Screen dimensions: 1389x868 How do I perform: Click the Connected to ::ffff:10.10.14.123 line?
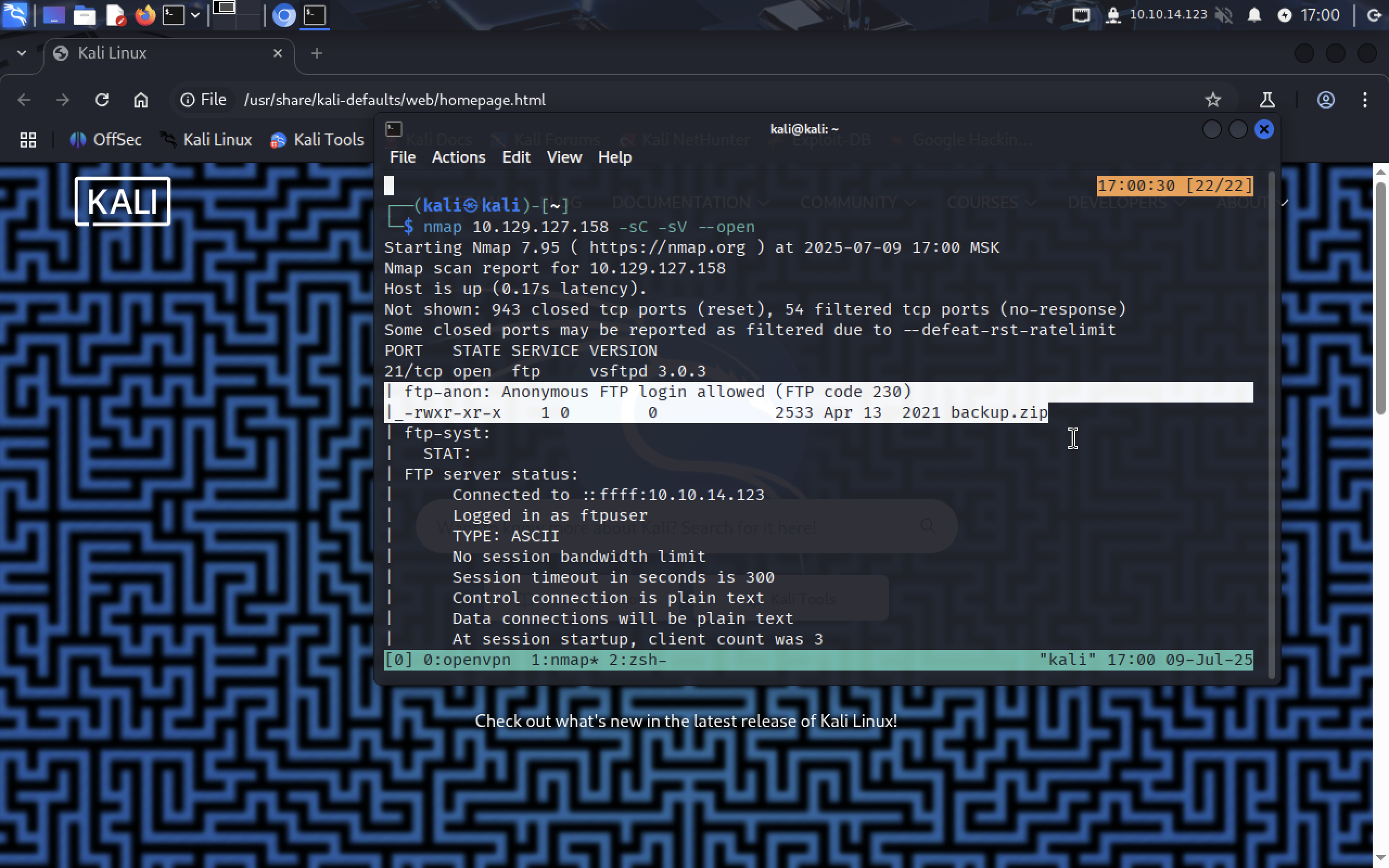(608, 495)
